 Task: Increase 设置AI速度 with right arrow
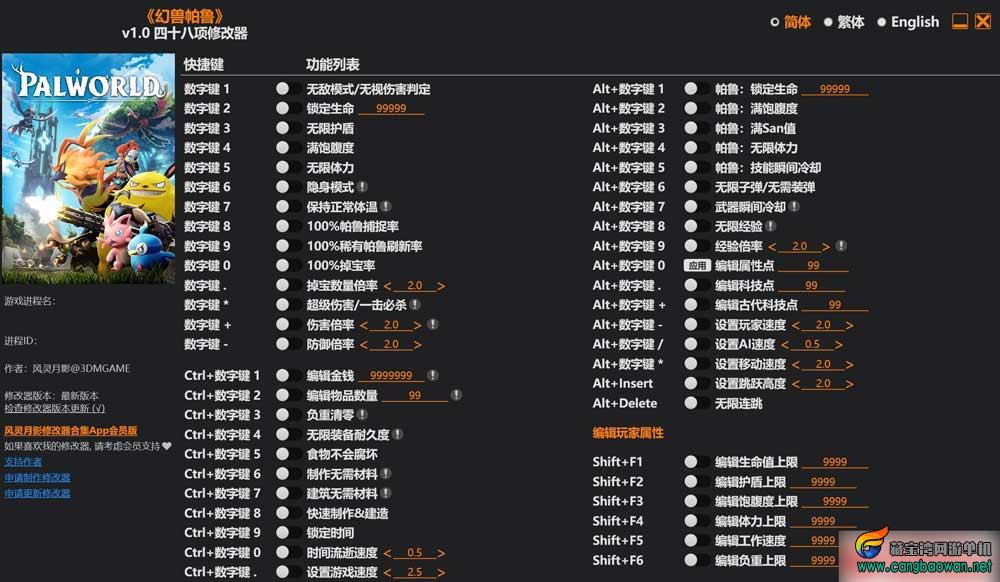(x=839, y=345)
